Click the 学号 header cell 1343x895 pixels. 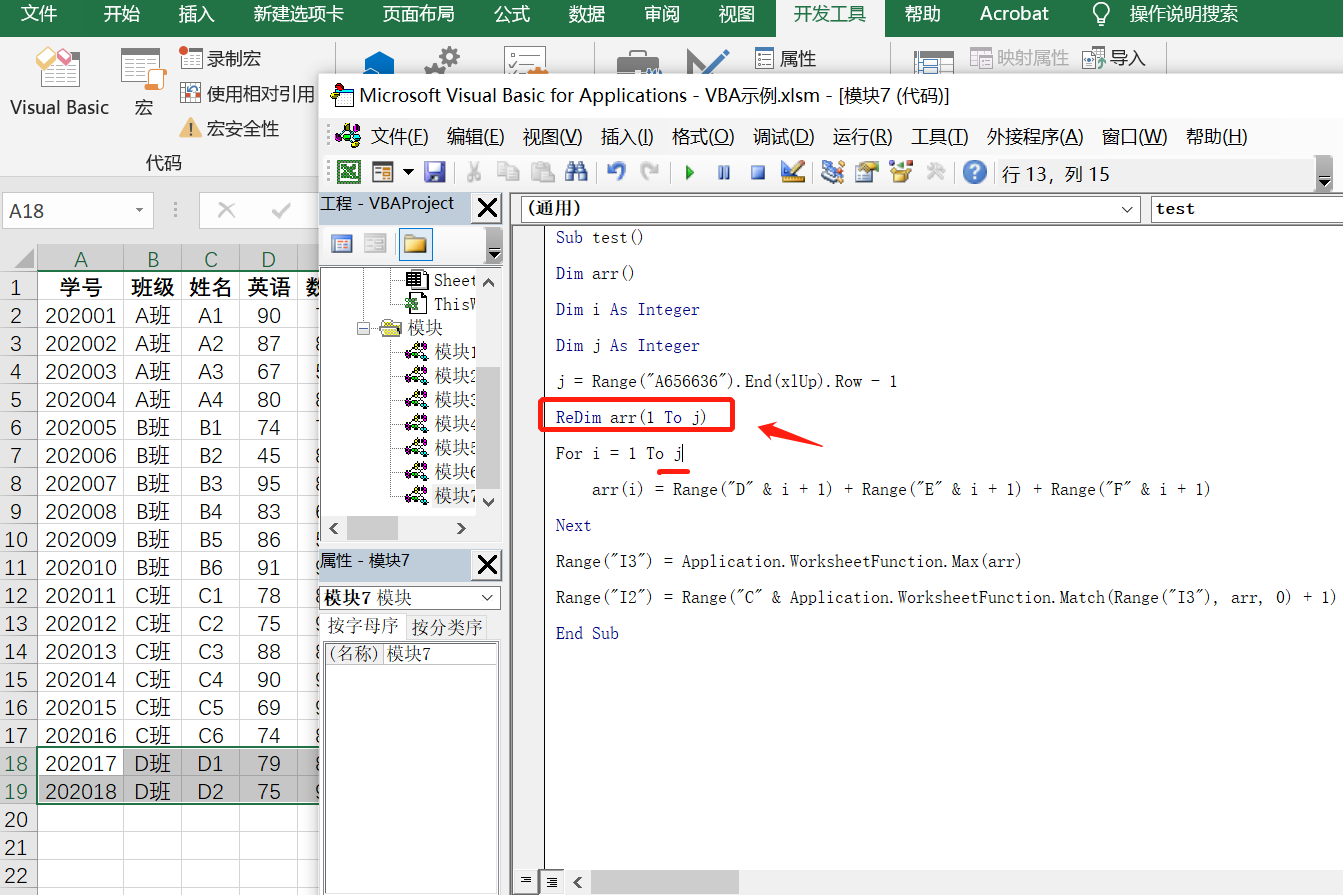[80, 288]
